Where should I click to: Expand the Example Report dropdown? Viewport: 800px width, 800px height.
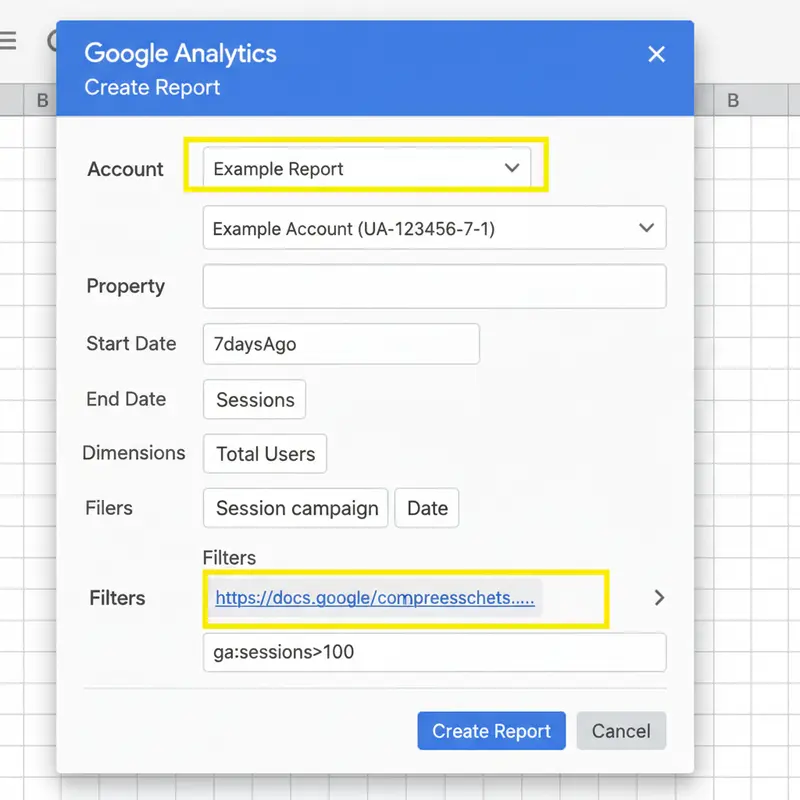367,168
